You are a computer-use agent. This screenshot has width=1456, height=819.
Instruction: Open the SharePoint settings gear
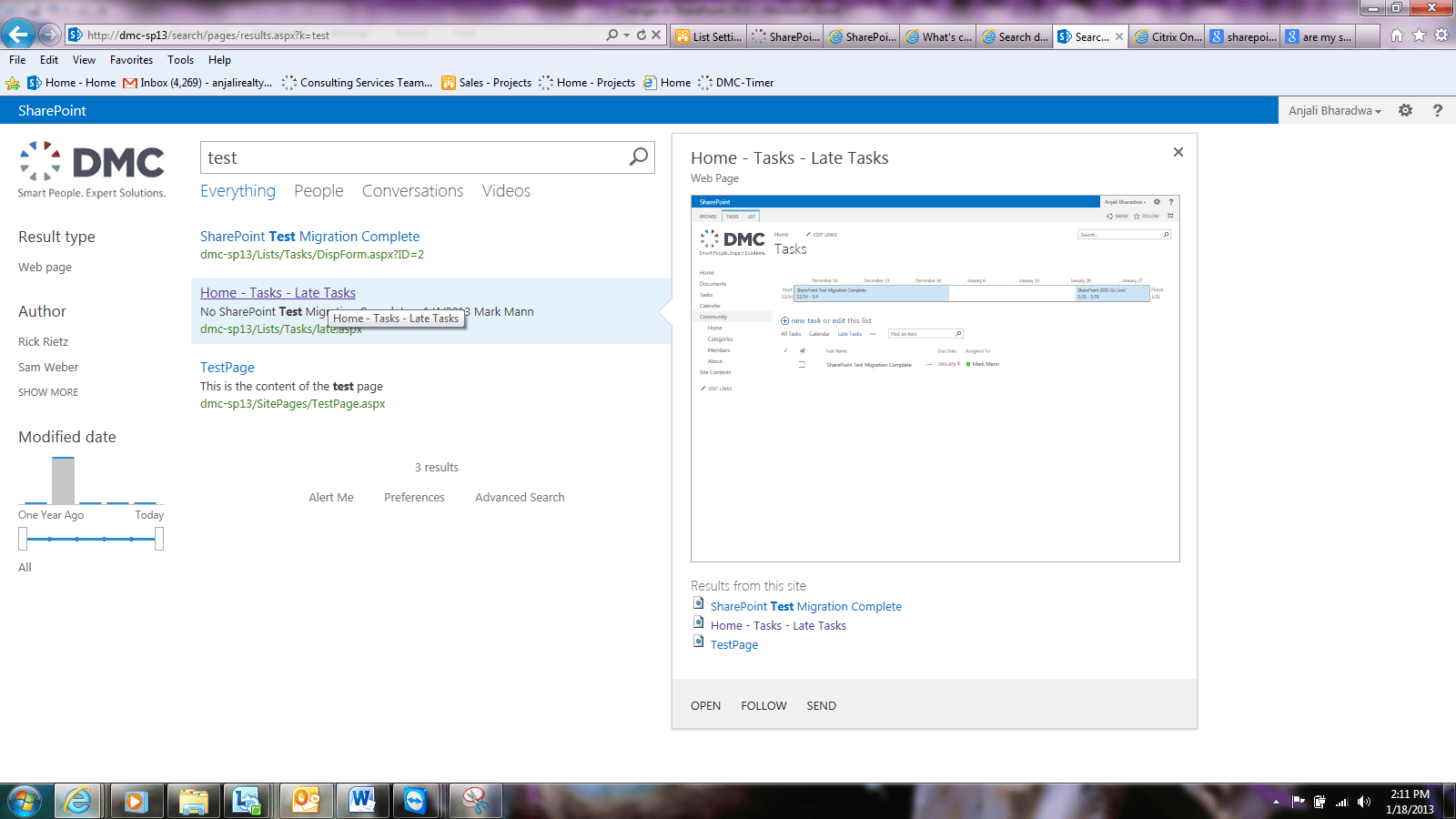(x=1405, y=110)
